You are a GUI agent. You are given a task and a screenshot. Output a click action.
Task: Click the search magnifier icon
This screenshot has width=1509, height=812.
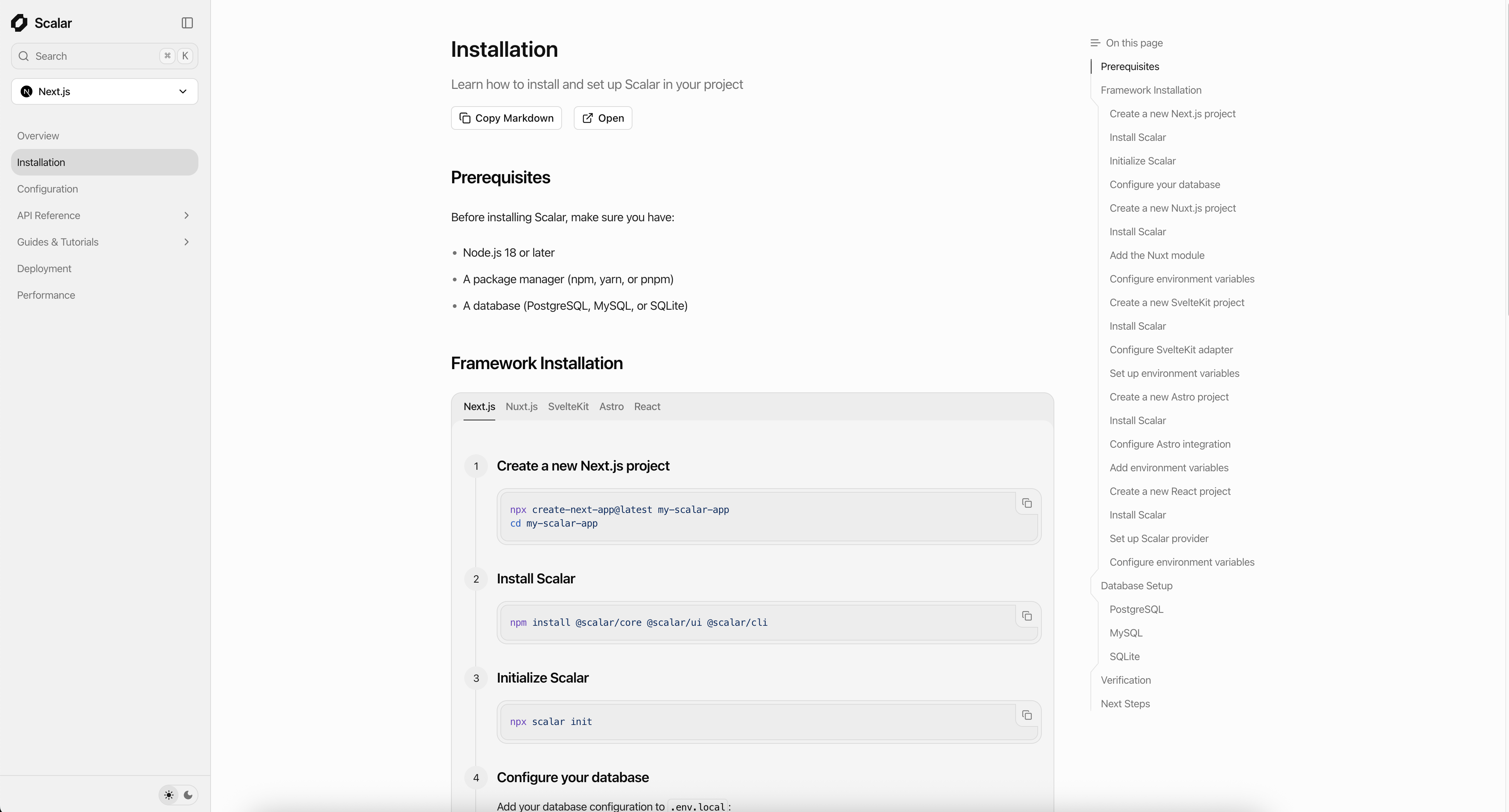pos(24,56)
